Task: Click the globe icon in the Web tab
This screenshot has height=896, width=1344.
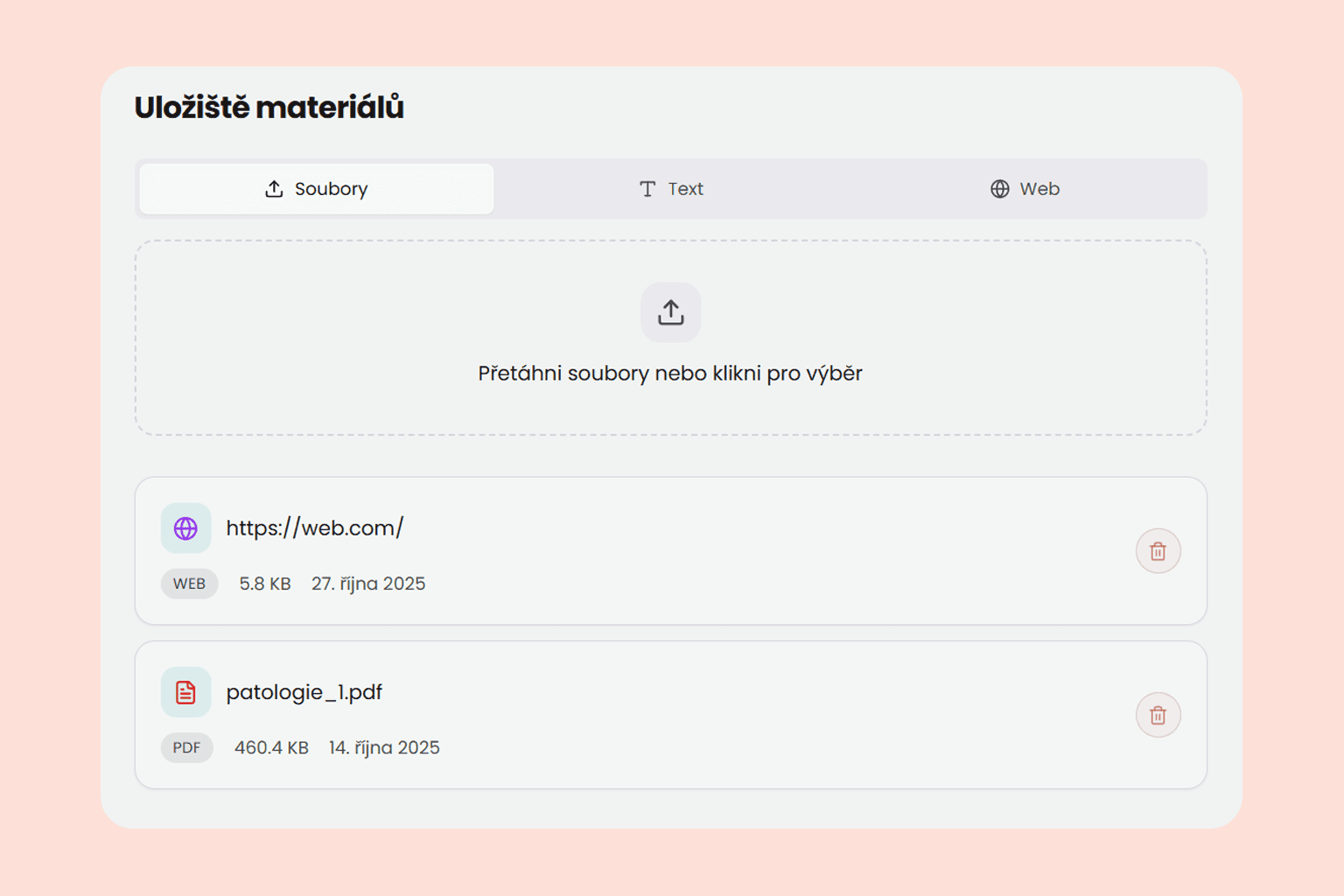Action: pyautogui.click(x=999, y=189)
